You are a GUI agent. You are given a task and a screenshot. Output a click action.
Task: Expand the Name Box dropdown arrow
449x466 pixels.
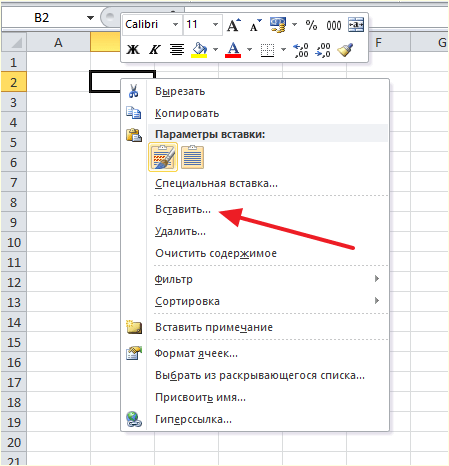90,18
